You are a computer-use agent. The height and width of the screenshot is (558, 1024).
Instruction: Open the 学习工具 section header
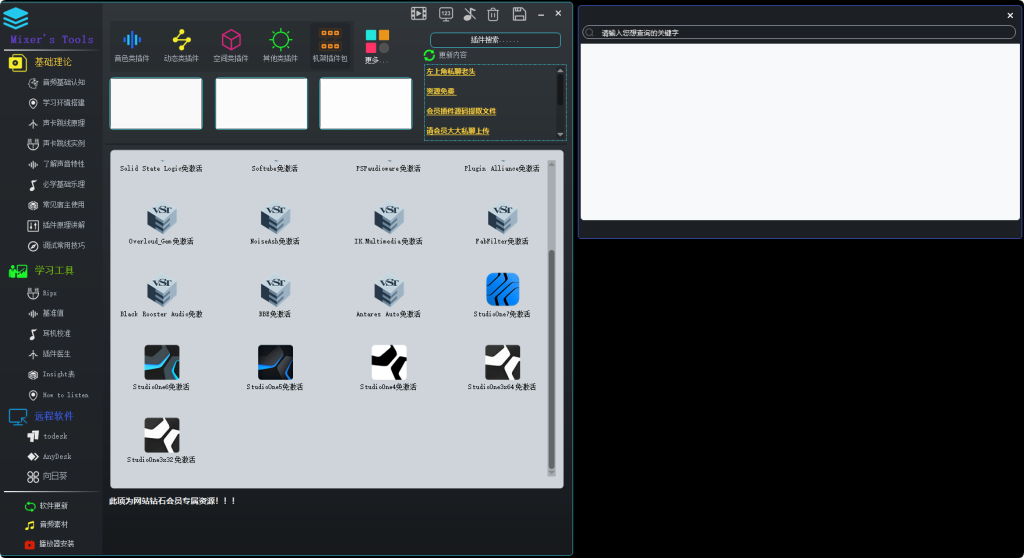[42, 271]
